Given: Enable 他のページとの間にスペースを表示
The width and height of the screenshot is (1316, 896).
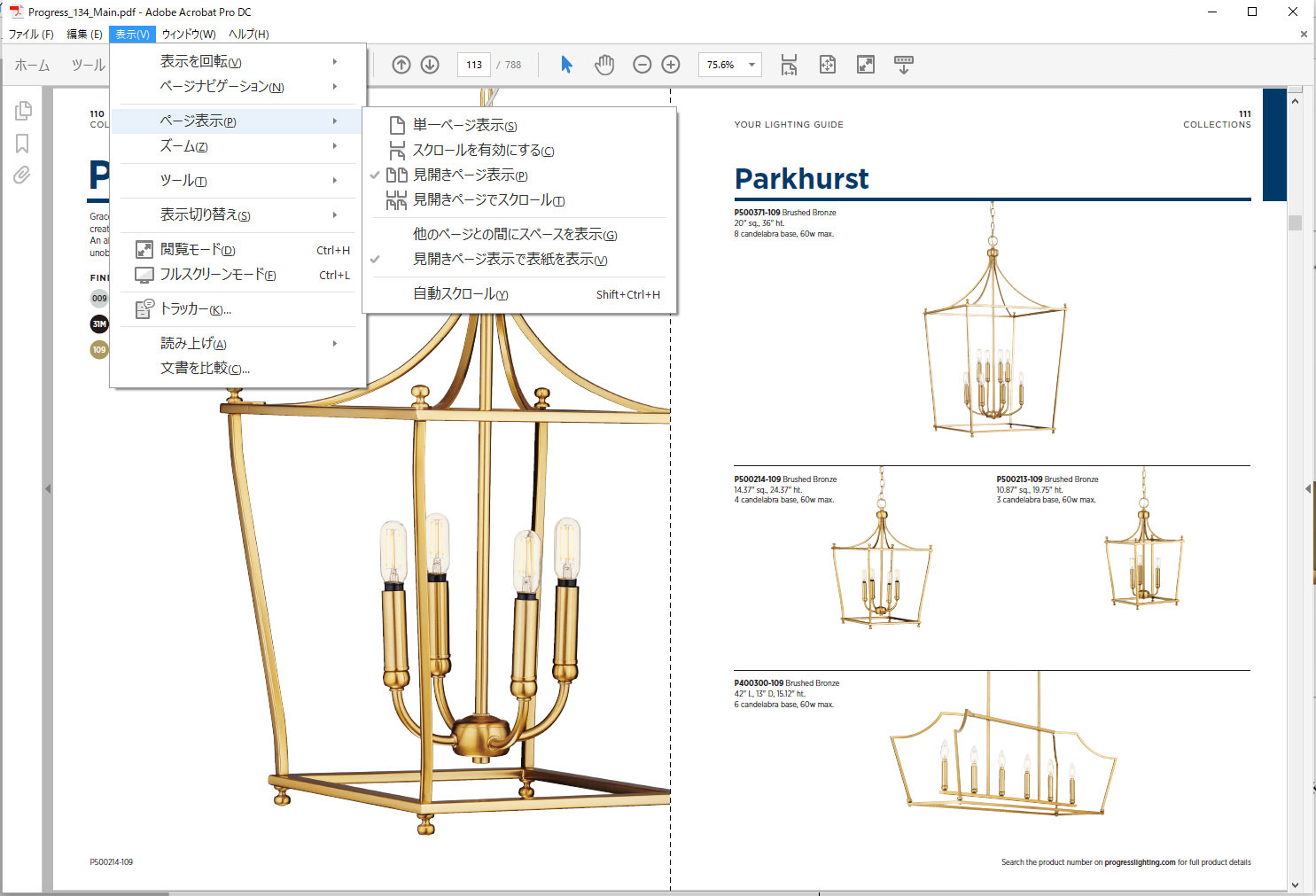Looking at the screenshot, I should pos(519,235).
